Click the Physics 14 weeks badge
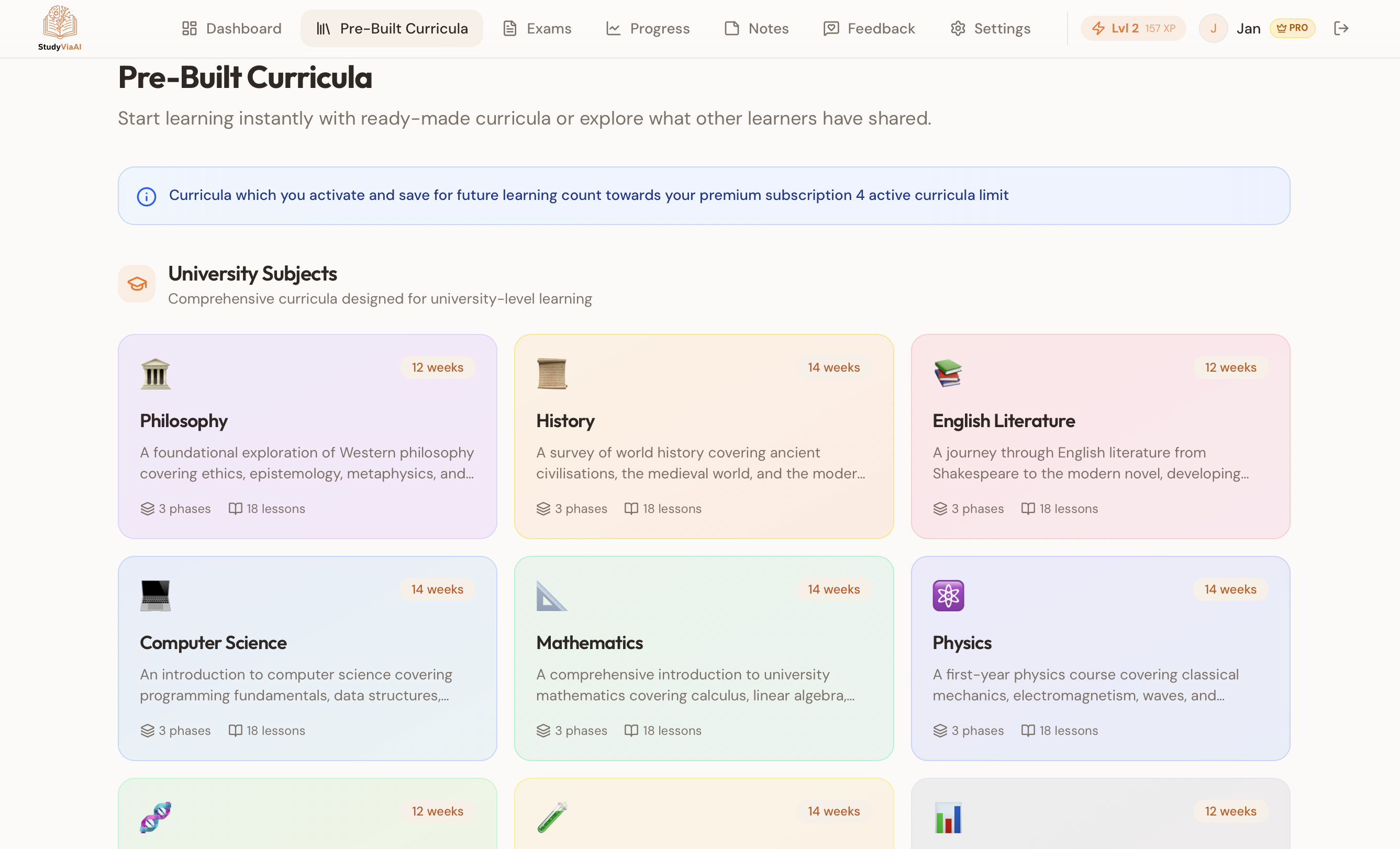The height and width of the screenshot is (849, 1400). pos(1231,589)
